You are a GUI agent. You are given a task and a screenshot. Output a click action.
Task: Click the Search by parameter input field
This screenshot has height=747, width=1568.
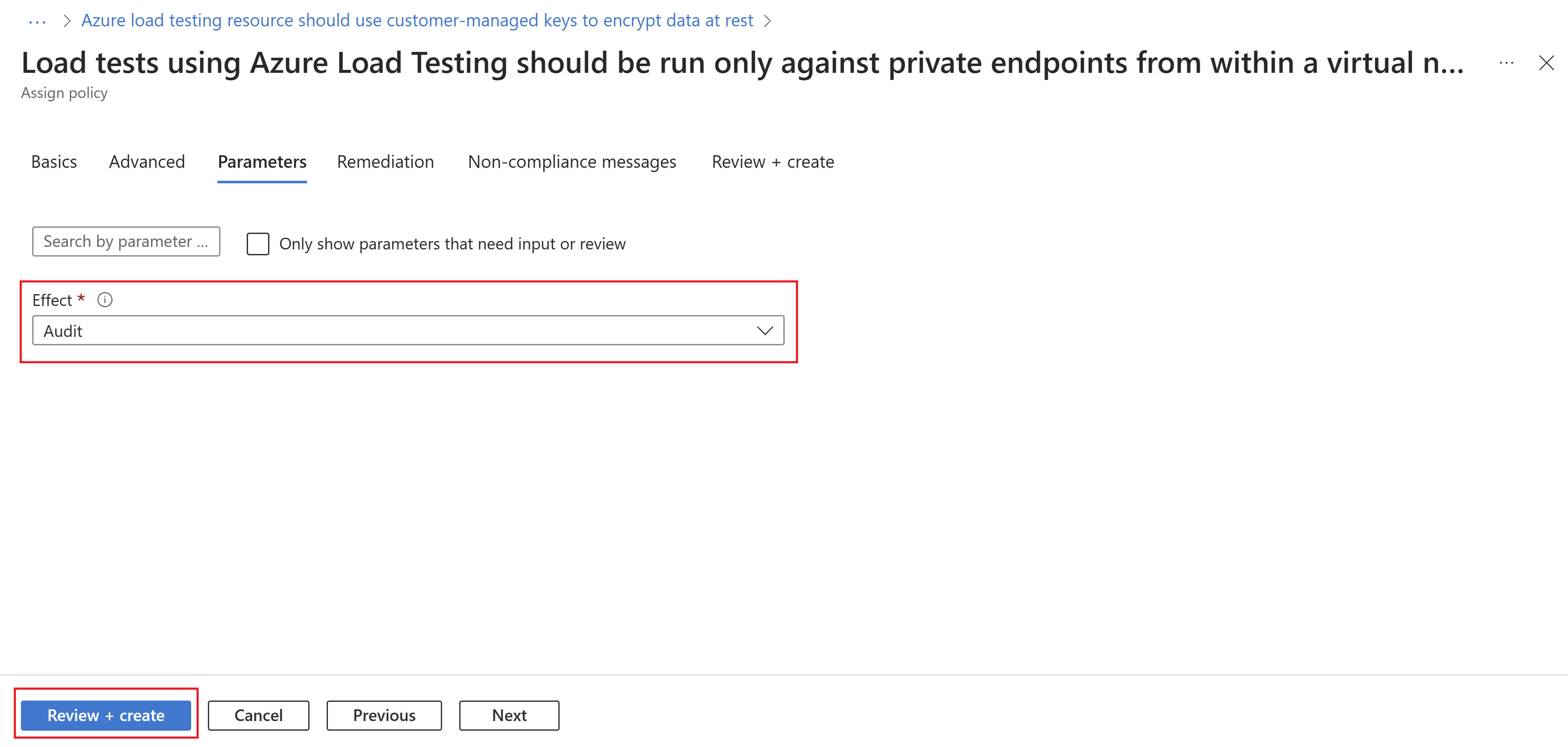(x=127, y=242)
